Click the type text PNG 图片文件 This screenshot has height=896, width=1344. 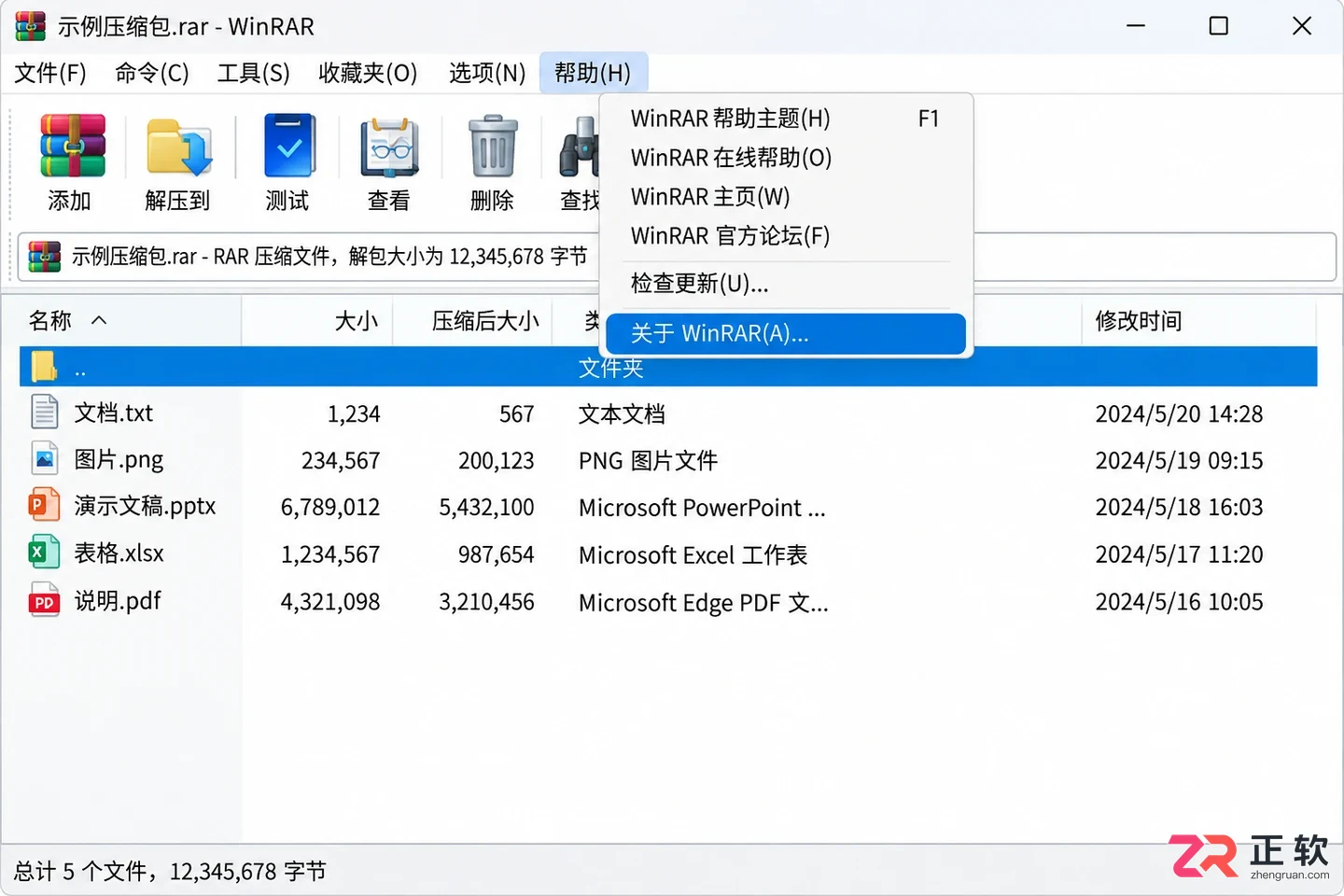(648, 461)
